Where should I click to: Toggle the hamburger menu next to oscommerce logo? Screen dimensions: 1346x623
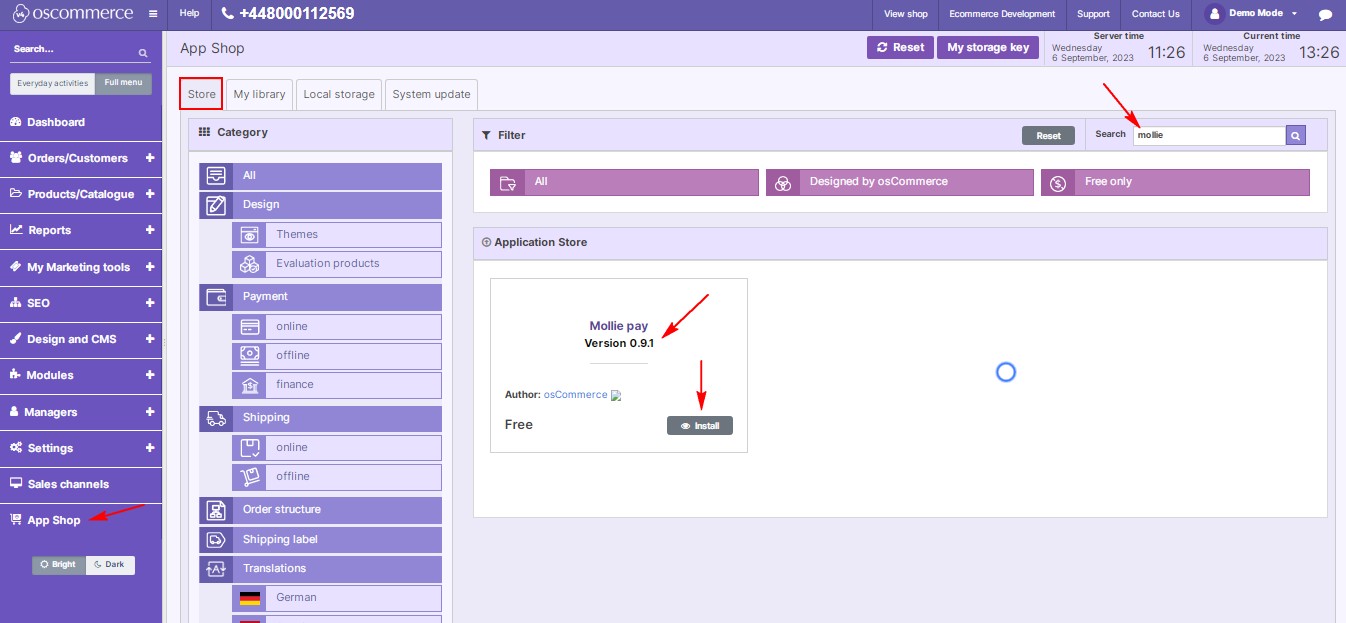[x=152, y=14]
